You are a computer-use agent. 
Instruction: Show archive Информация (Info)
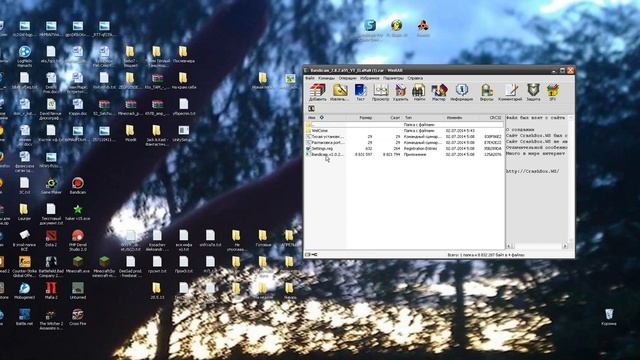tap(462, 92)
